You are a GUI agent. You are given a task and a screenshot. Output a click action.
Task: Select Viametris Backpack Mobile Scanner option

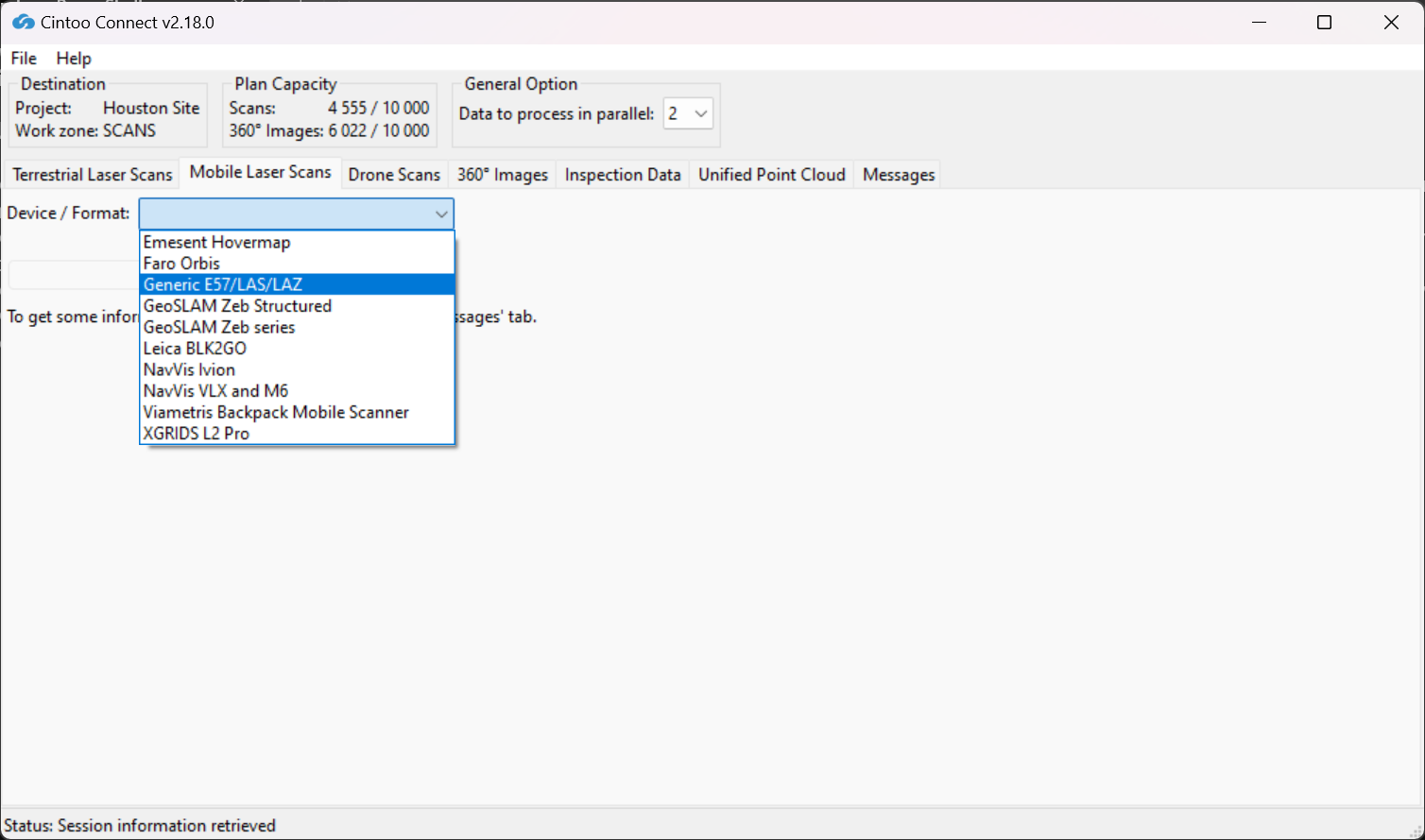297,412
